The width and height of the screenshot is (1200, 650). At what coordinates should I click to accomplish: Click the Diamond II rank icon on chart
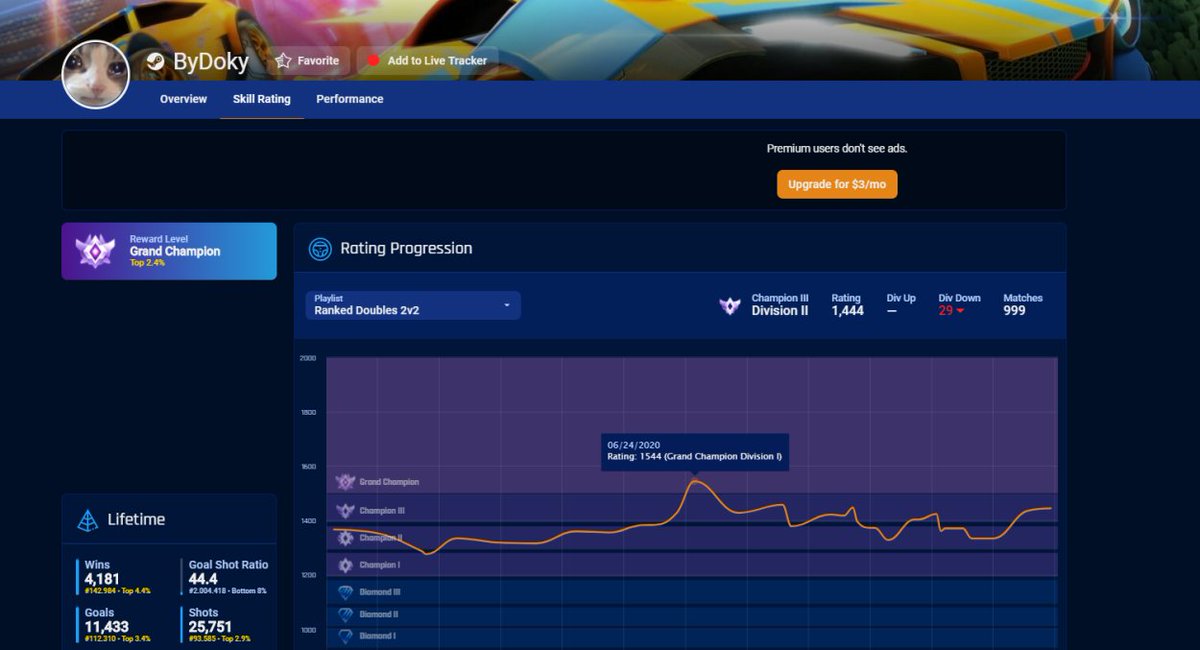[x=346, y=614]
